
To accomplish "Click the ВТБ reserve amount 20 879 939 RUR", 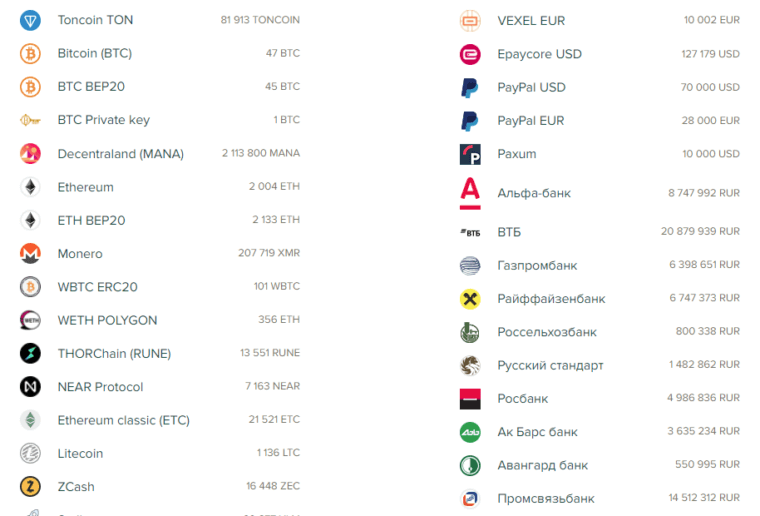I will (700, 232).
